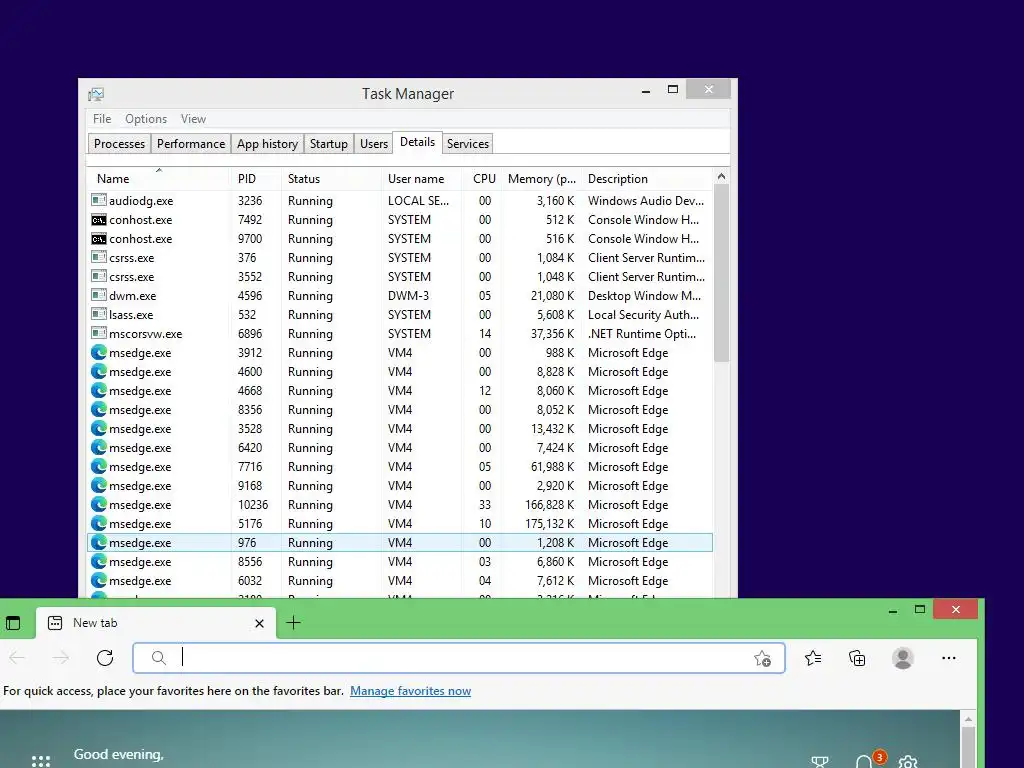
Task: Close the New tab in Edge
Action: (259, 623)
